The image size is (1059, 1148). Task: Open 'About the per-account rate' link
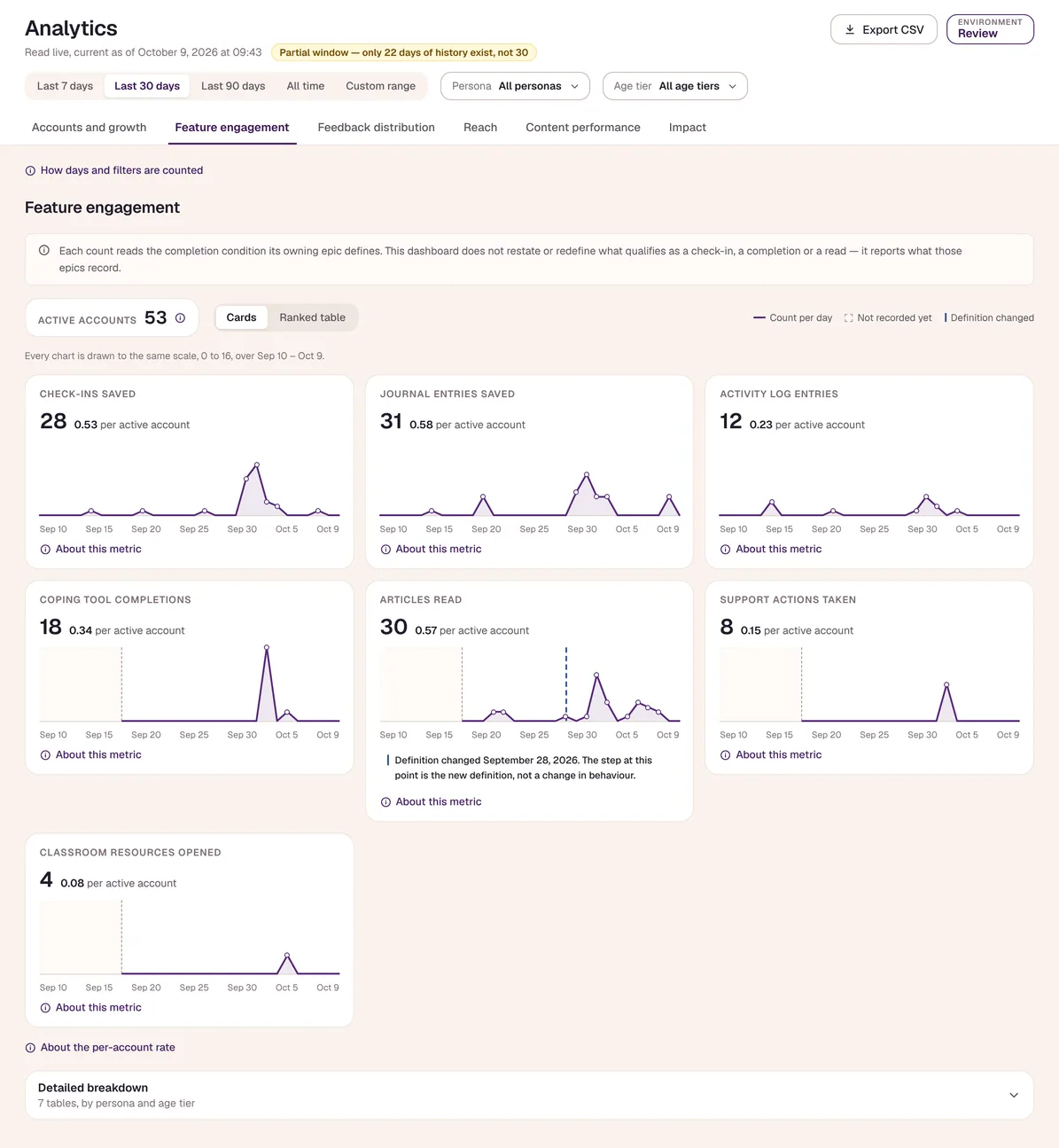[108, 1048]
